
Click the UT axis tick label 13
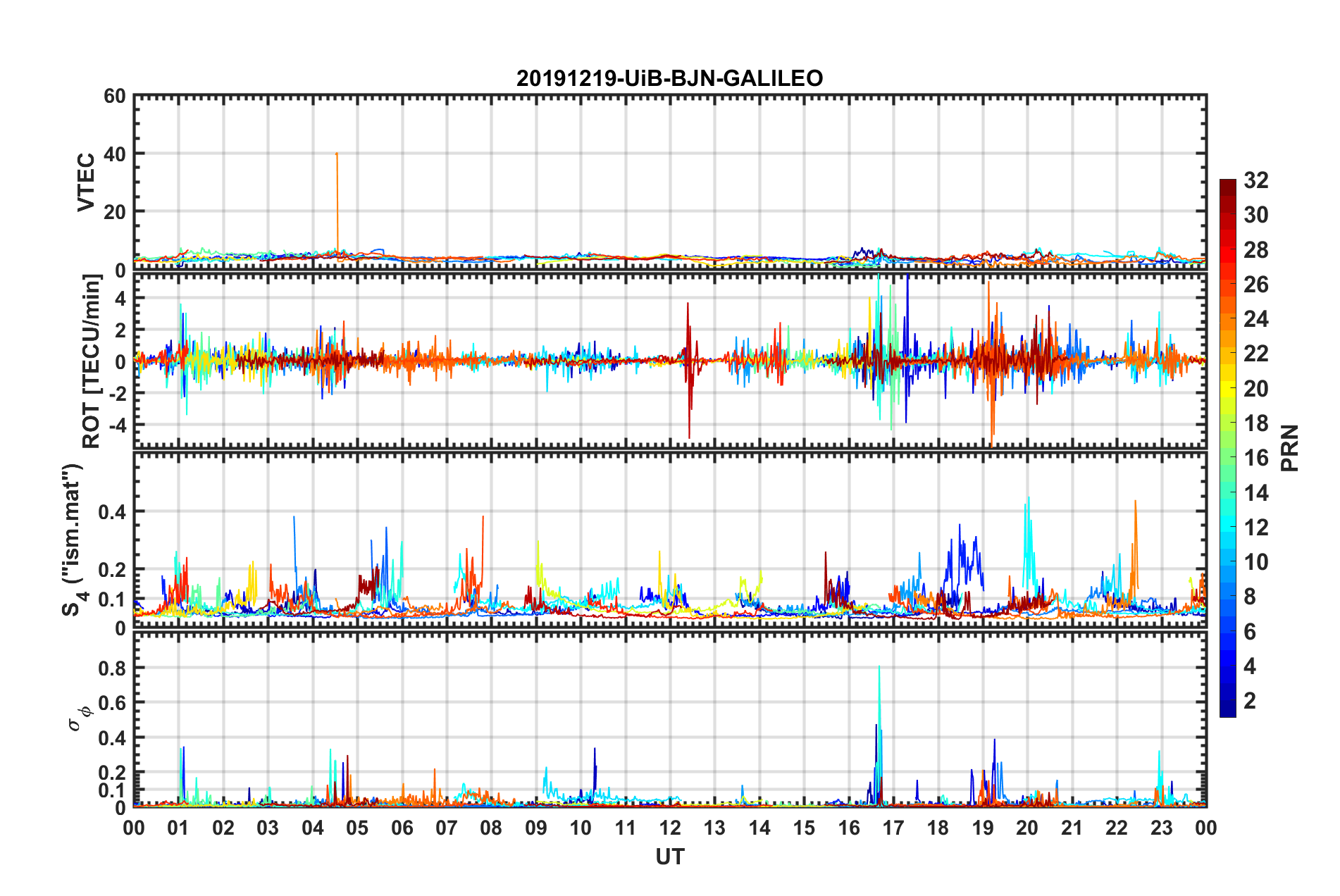coord(714,828)
